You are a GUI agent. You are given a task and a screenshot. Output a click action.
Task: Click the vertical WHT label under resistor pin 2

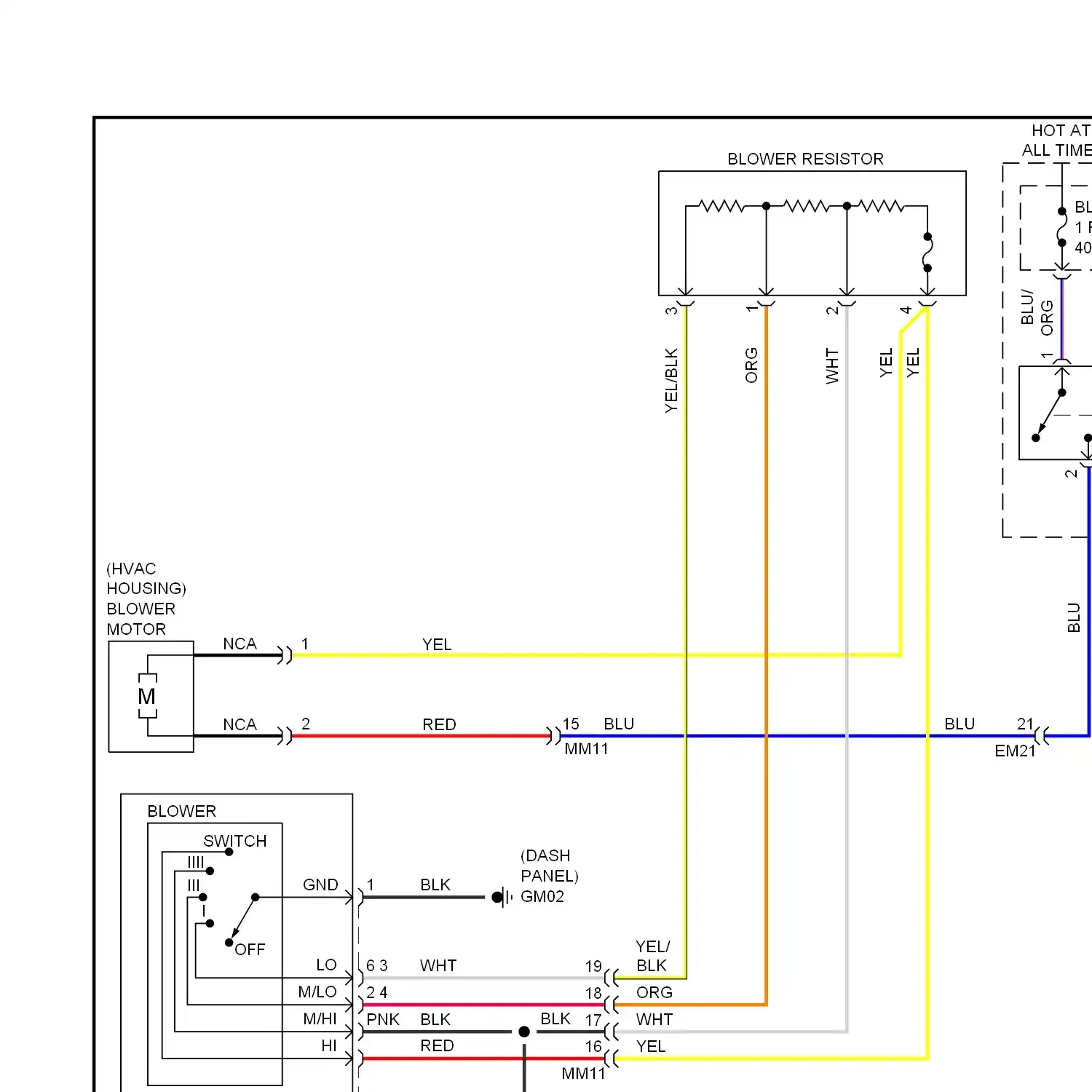pos(832,365)
